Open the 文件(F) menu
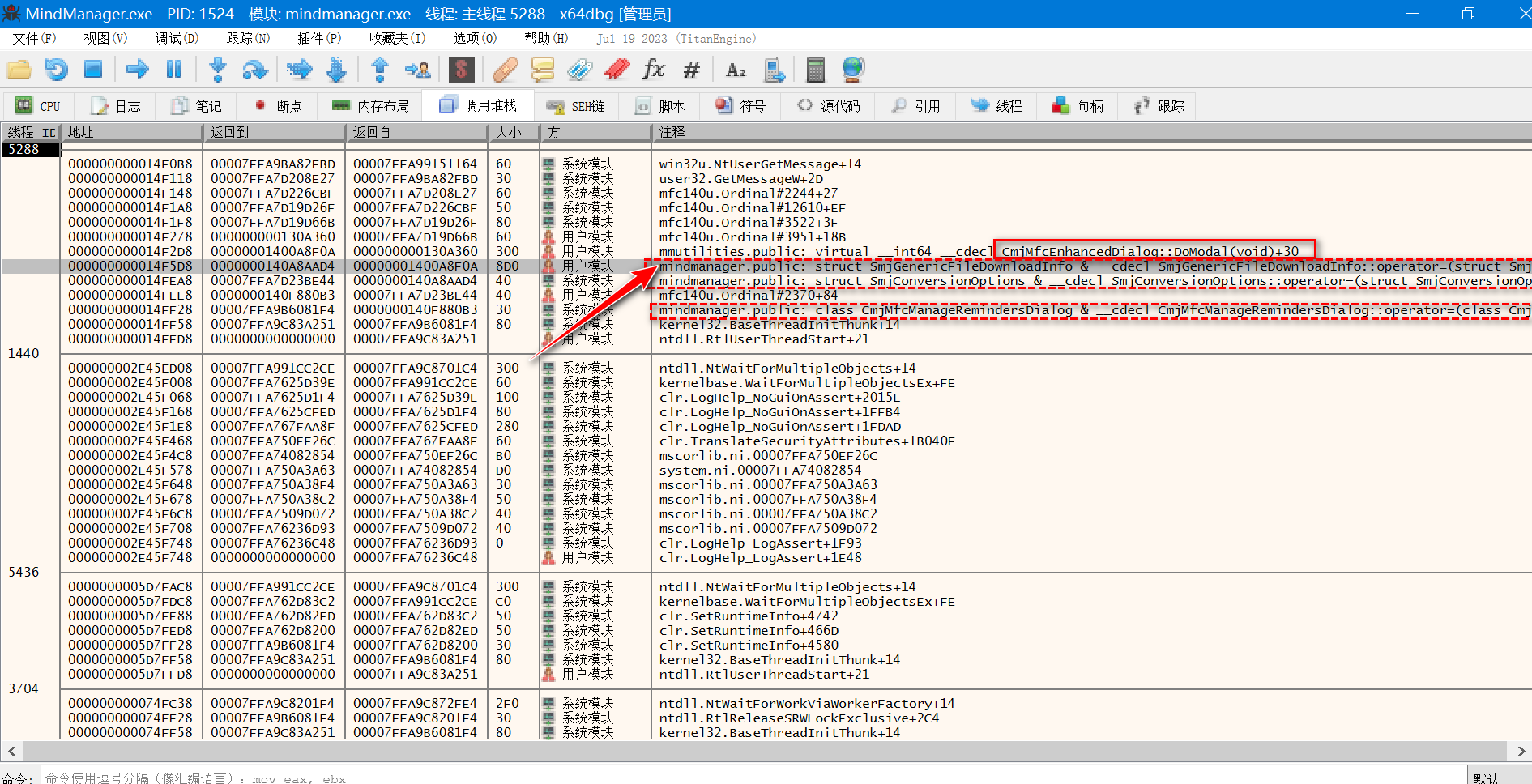 [34, 38]
